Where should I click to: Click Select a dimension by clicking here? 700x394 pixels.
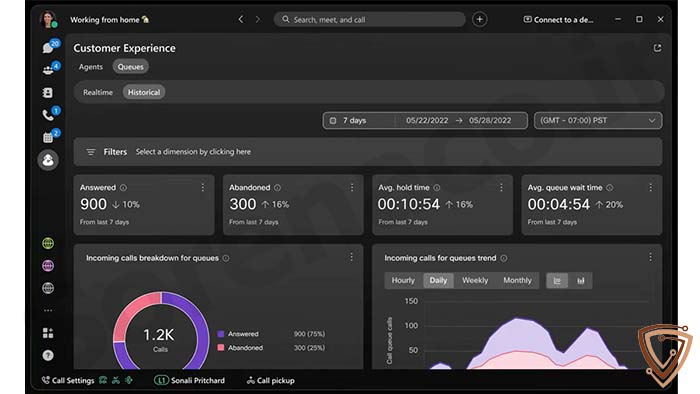point(193,152)
